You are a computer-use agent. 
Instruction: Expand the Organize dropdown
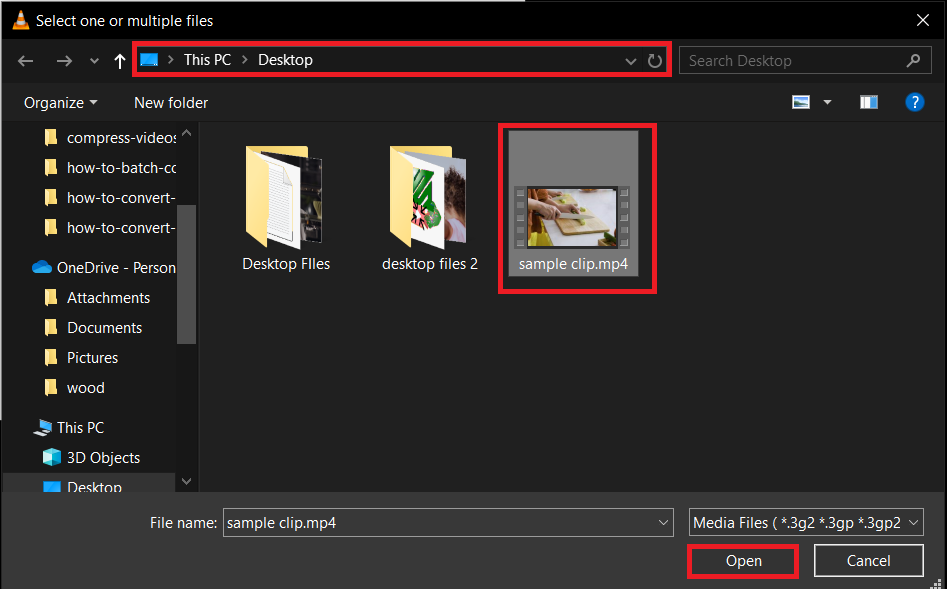click(x=60, y=102)
